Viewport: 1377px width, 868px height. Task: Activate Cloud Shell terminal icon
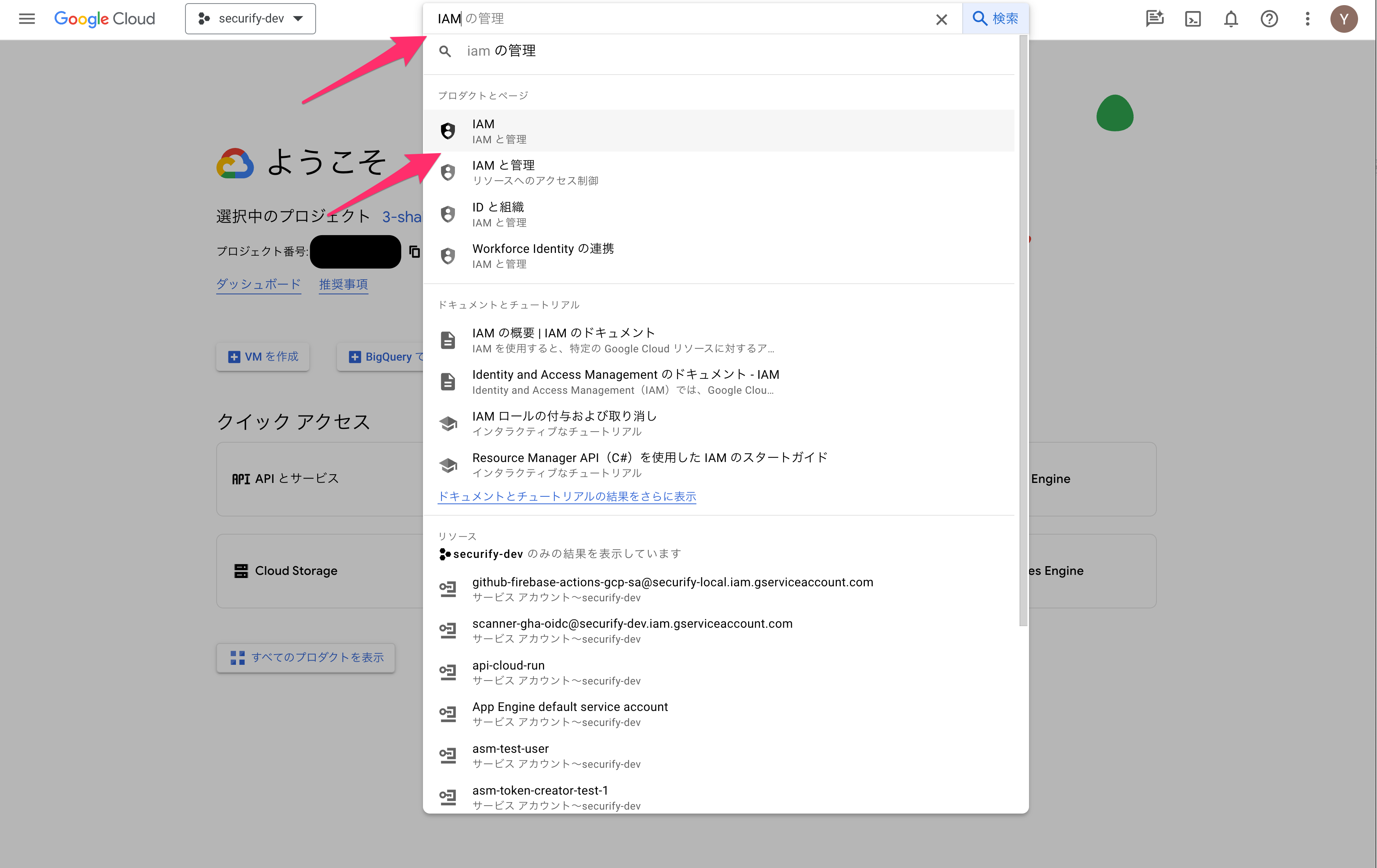[1193, 19]
